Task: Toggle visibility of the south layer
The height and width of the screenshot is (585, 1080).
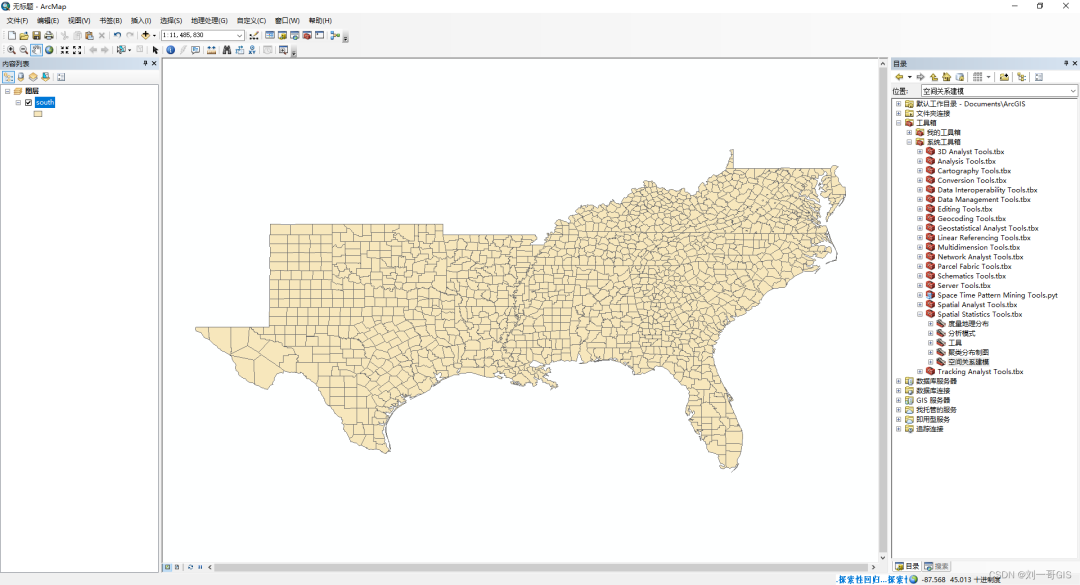Action: tap(28, 102)
